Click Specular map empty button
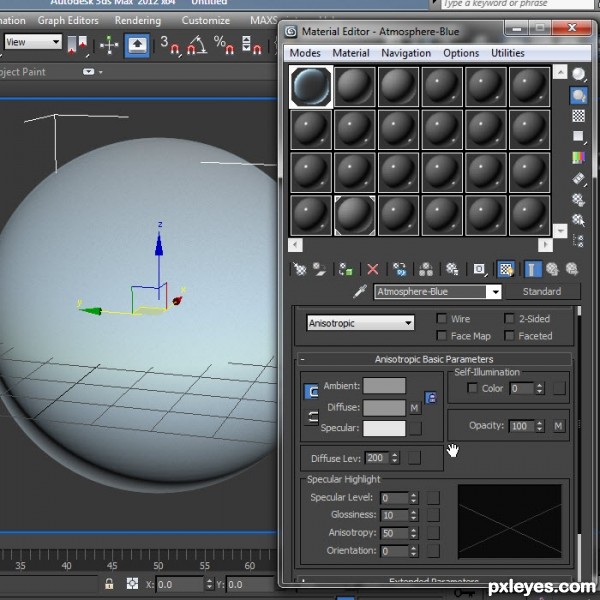 pos(415,428)
